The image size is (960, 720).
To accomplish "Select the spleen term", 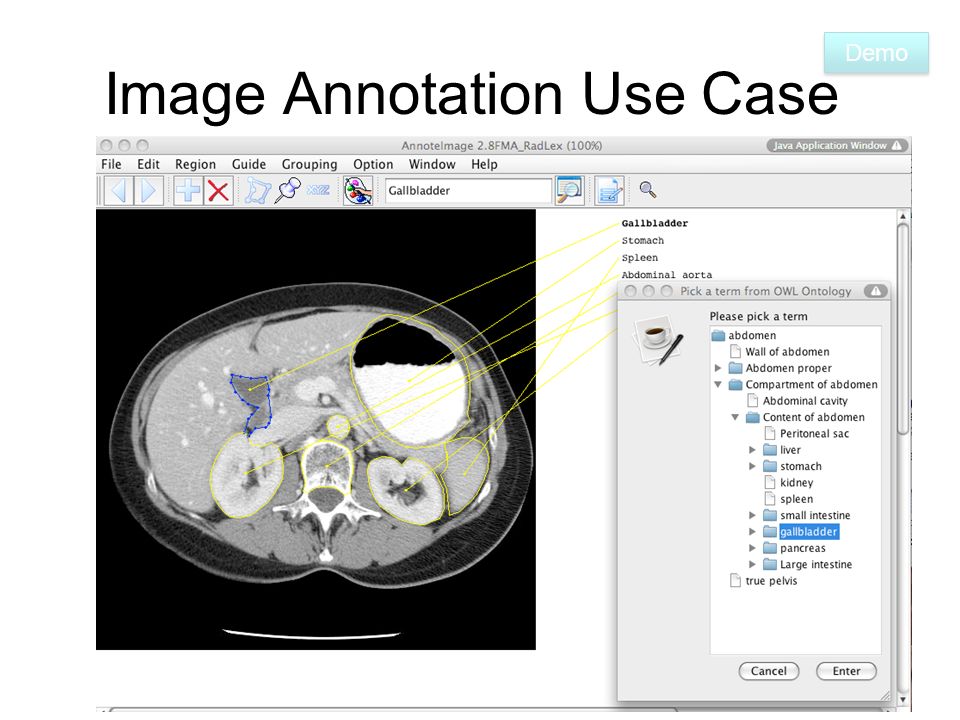I will coord(789,499).
